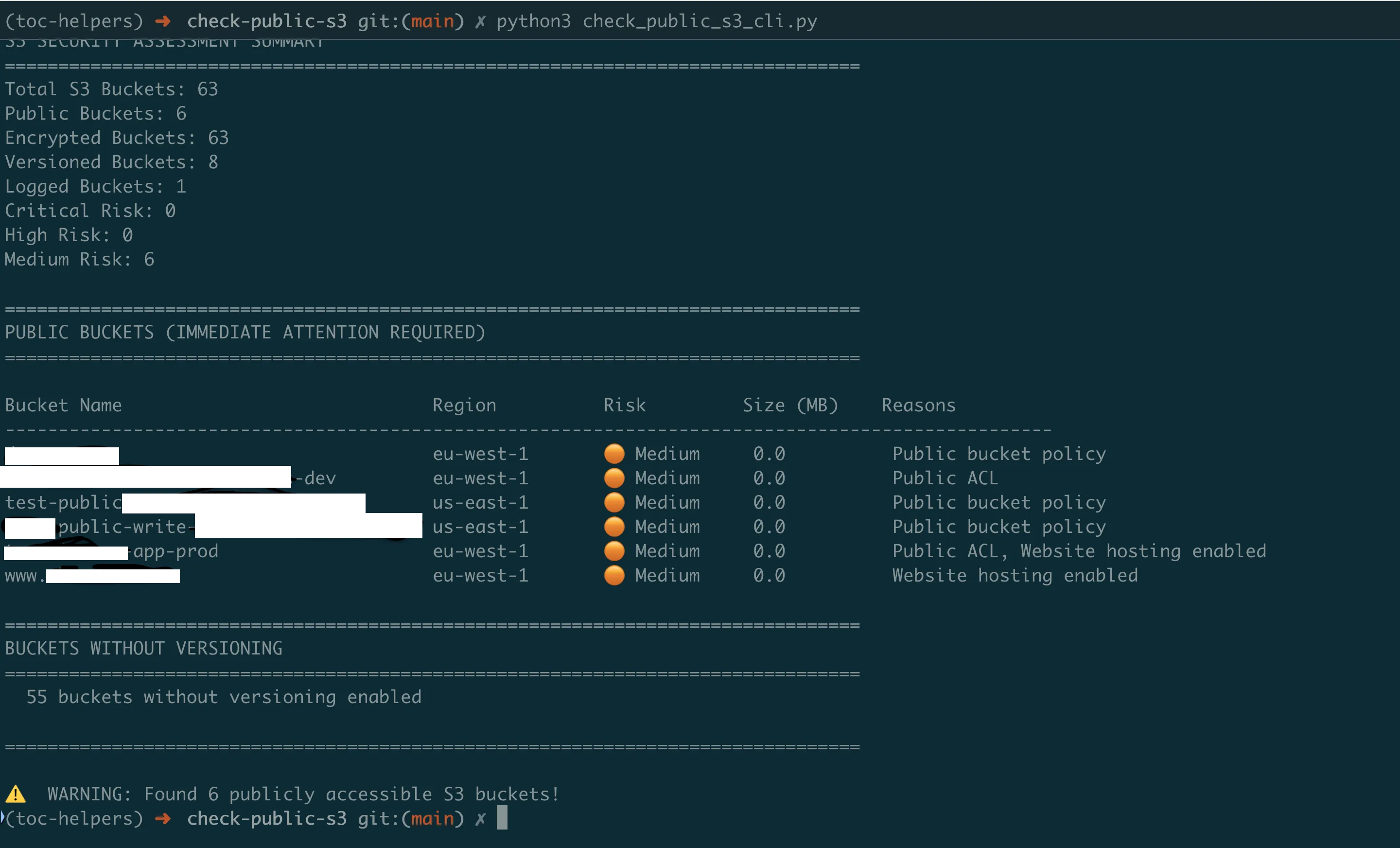The image size is (1400, 848).
Task: Click the Region column header text
Action: (464, 405)
